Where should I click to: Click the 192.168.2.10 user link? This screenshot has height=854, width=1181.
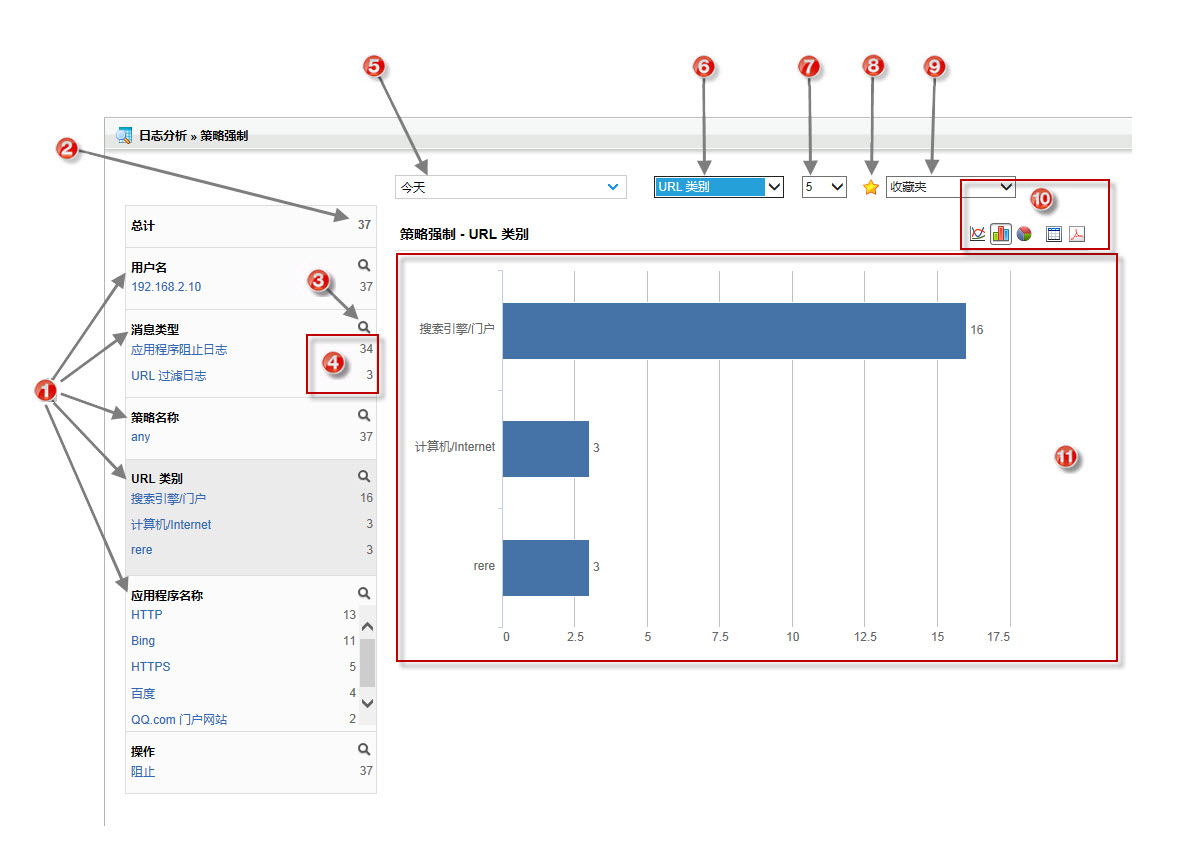[166, 287]
